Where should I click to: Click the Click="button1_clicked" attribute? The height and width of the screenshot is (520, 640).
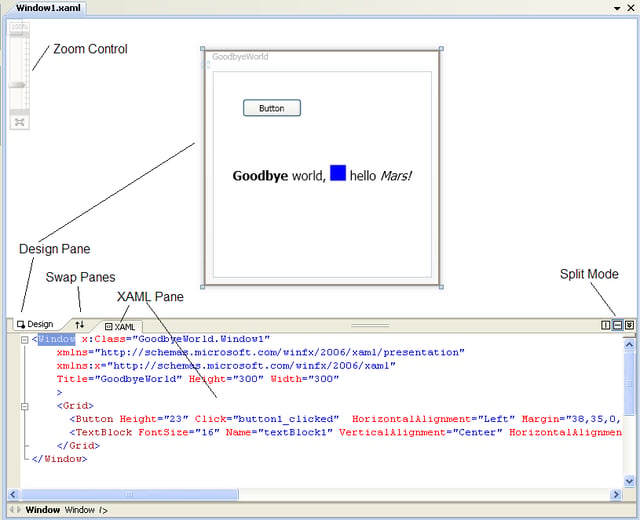pos(267,419)
